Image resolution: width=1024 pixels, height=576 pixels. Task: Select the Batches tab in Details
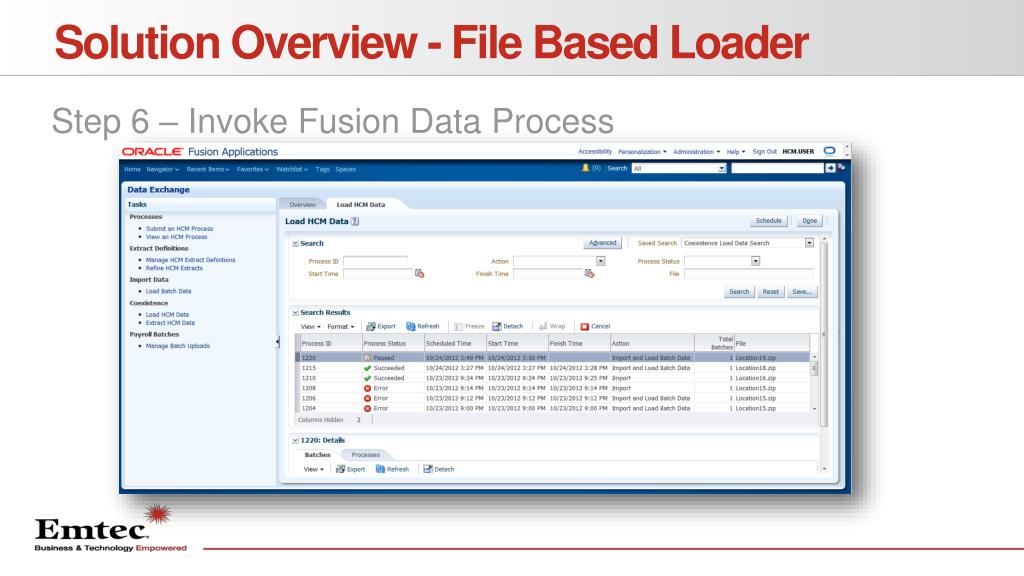(317, 455)
